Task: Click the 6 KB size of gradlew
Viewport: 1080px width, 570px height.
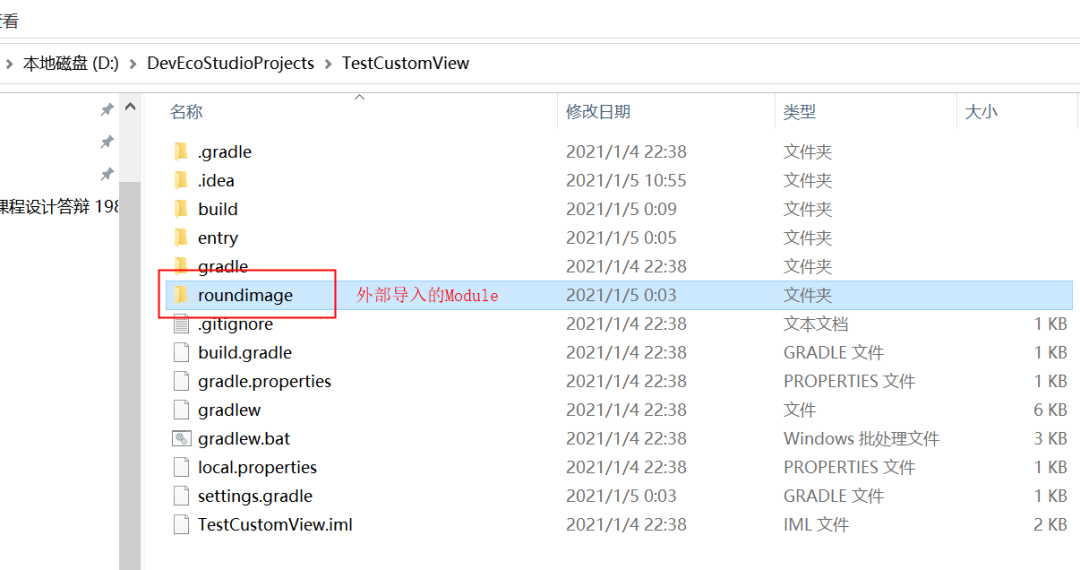Action: point(1050,410)
